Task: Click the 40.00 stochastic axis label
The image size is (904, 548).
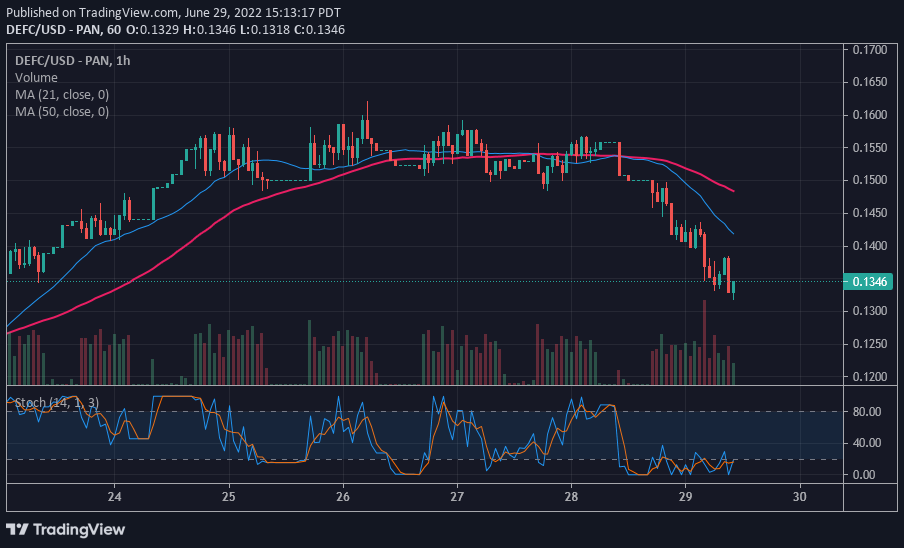Action: (867, 443)
